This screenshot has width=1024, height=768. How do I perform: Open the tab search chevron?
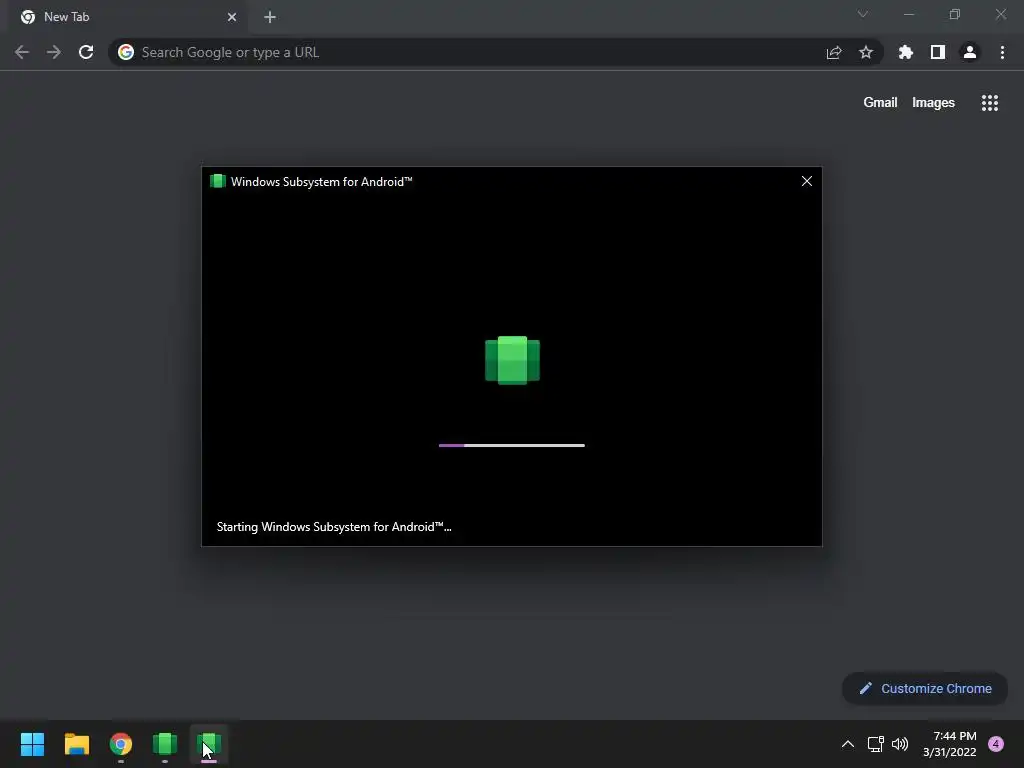tap(863, 14)
